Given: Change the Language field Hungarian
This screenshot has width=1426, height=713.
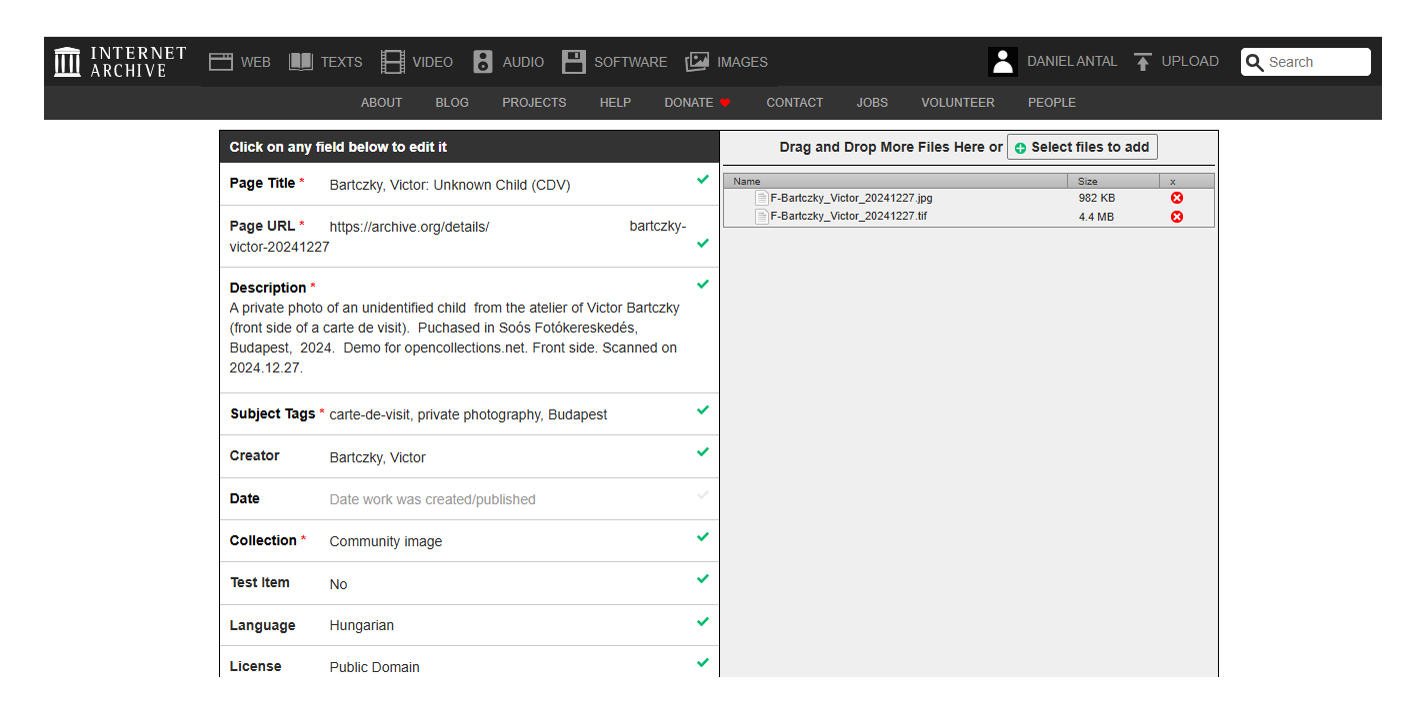Looking at the screenshot, I should [362, 625].
